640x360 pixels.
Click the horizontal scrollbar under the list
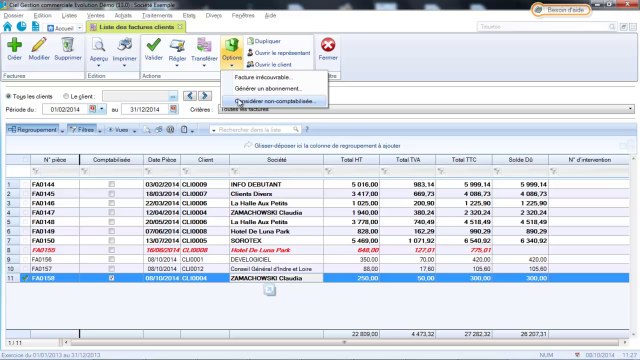point(345,342)
